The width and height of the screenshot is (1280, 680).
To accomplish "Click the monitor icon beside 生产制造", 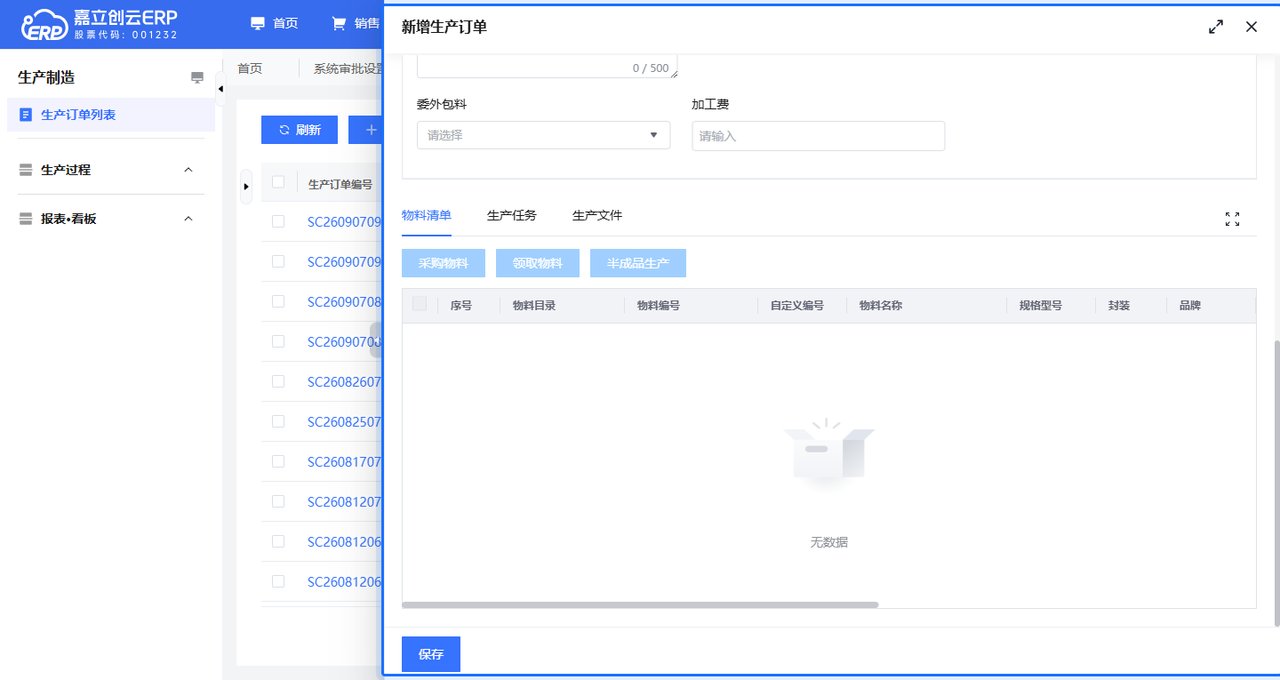I will [x=197, y=78].
